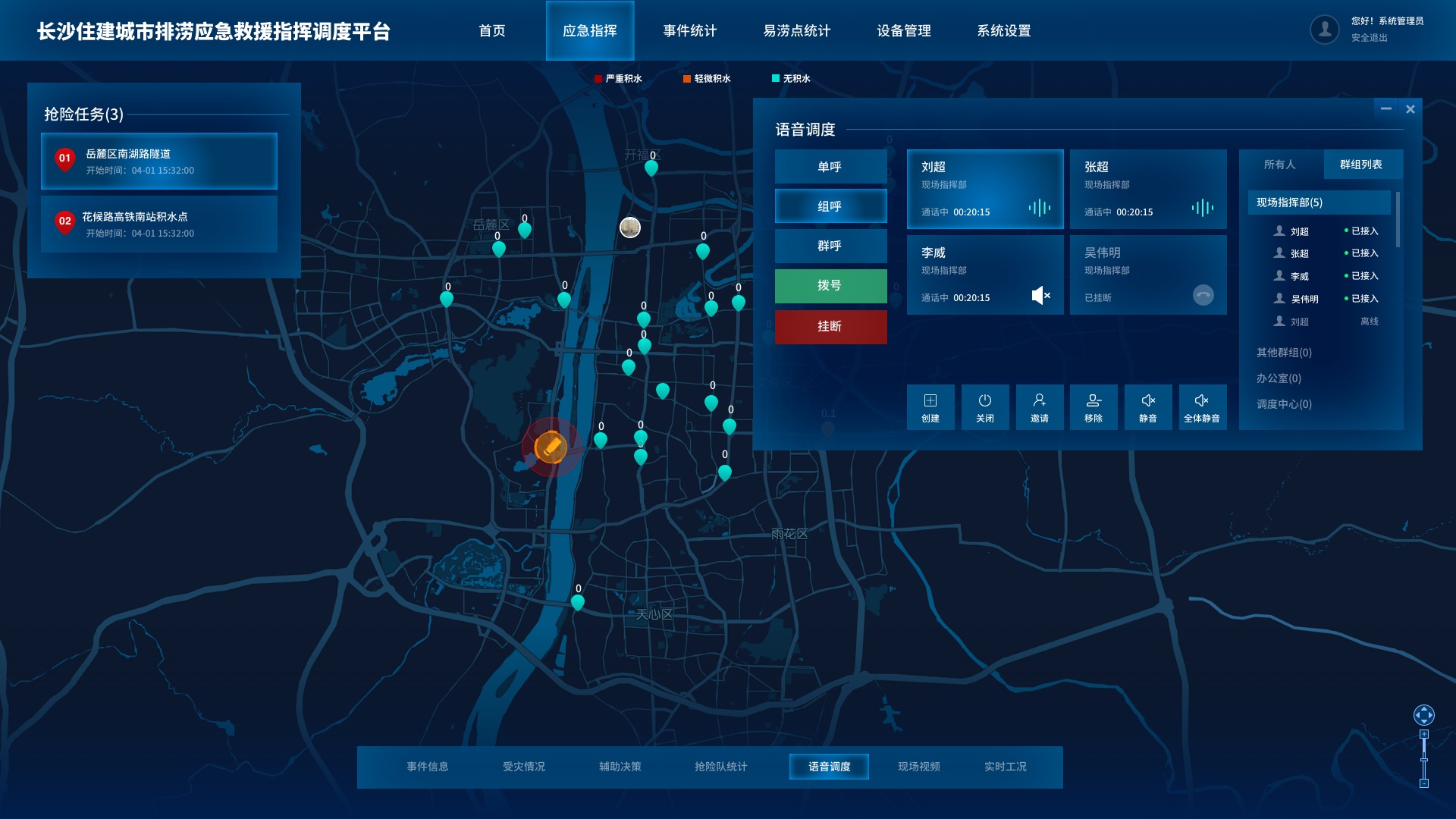Image resolution: width=1456 pixels, height=819 pixels.
Task: Open the 易涝点统计 menu
Action: point(796,30)
